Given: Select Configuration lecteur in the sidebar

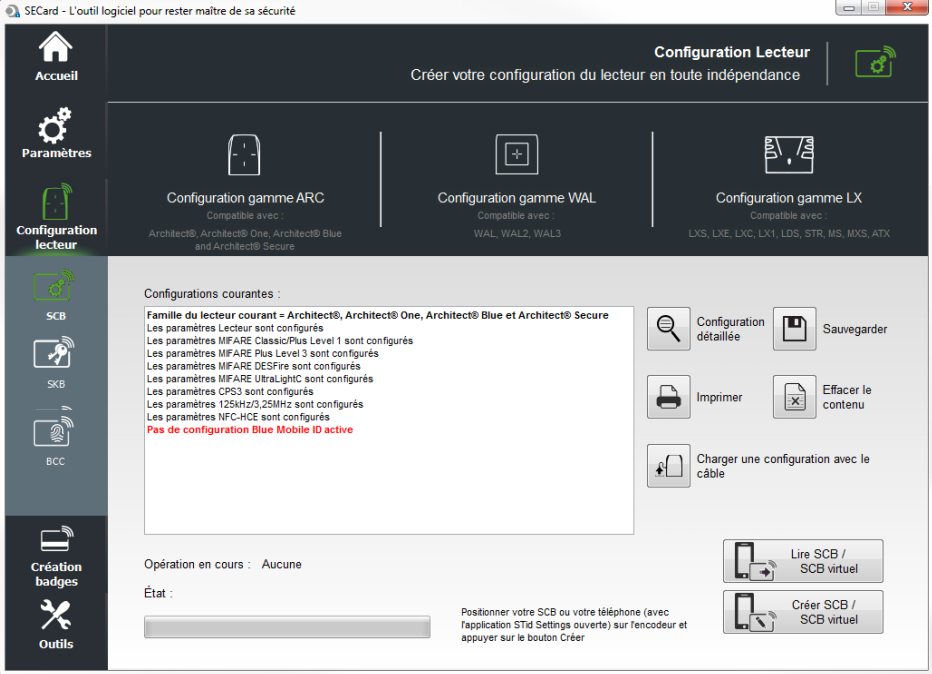Looking at the screenshot, I should 56,215.
